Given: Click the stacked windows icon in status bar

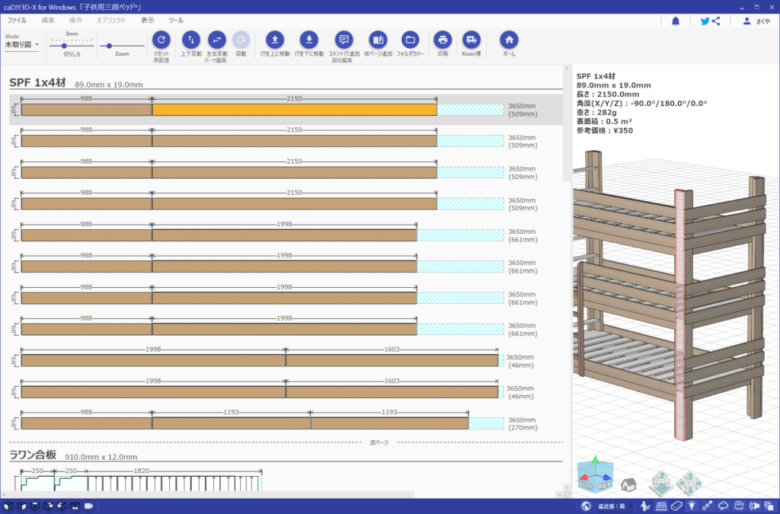Looking at the screenshot, I should (x=769, y=507).
